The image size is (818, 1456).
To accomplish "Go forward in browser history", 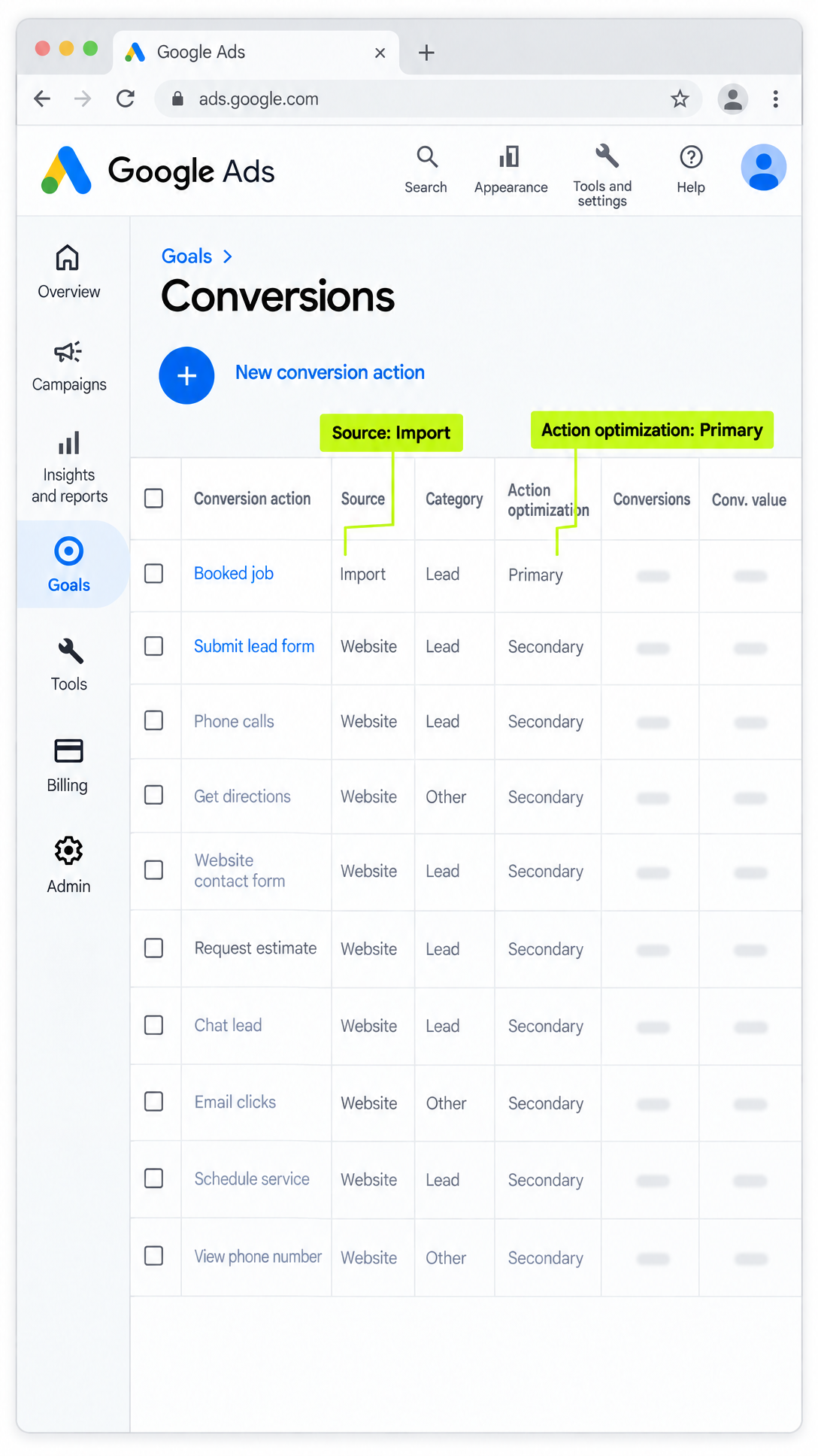I will click(x=83, y=99).
